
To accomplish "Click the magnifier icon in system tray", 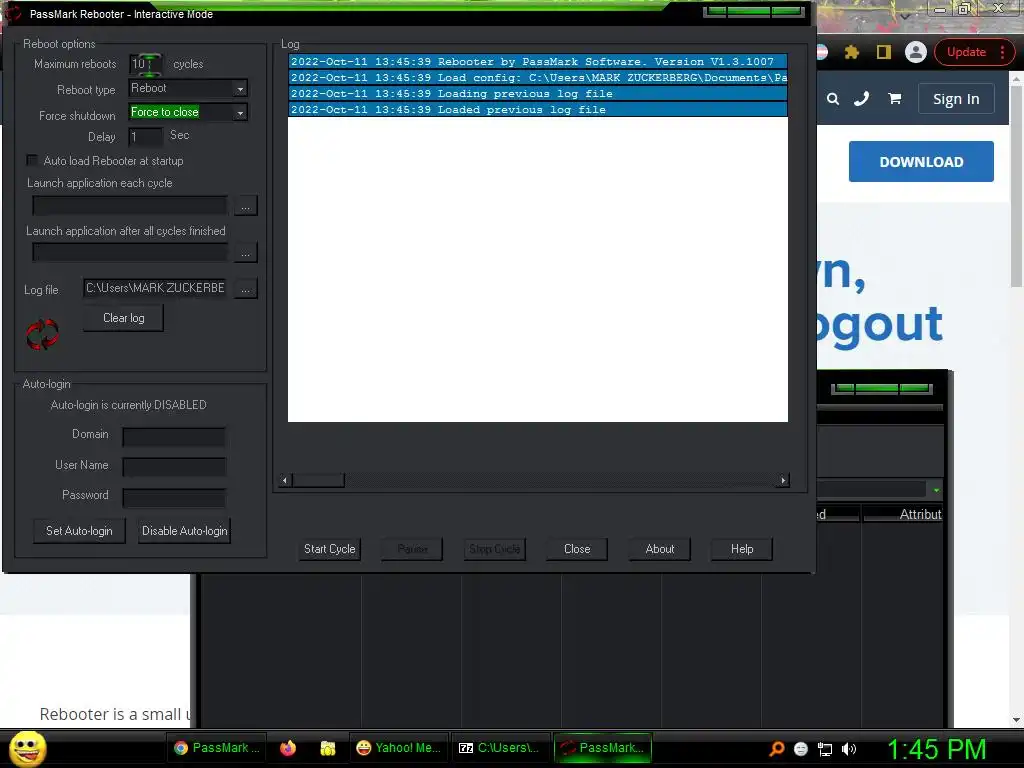I will (x=776, y=749).
